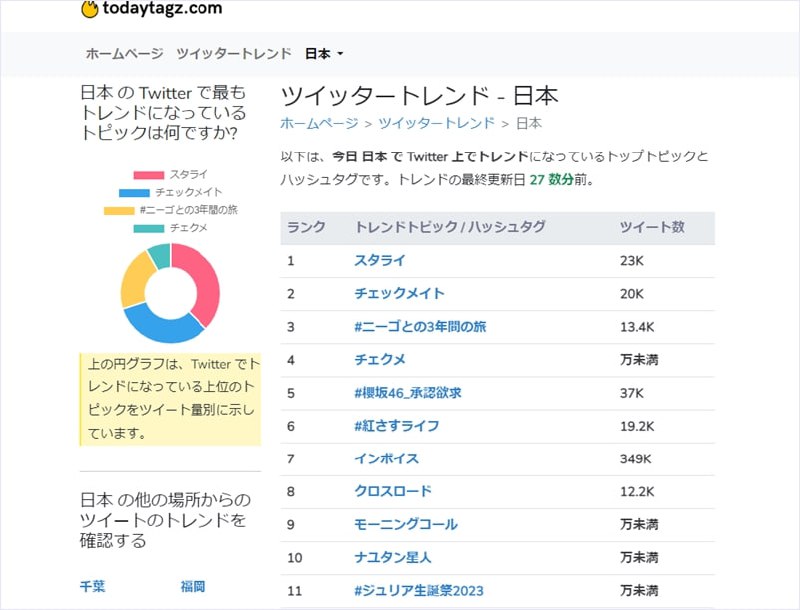Click yellow segment of donut chart
The image size is (800, 610).
135,279
